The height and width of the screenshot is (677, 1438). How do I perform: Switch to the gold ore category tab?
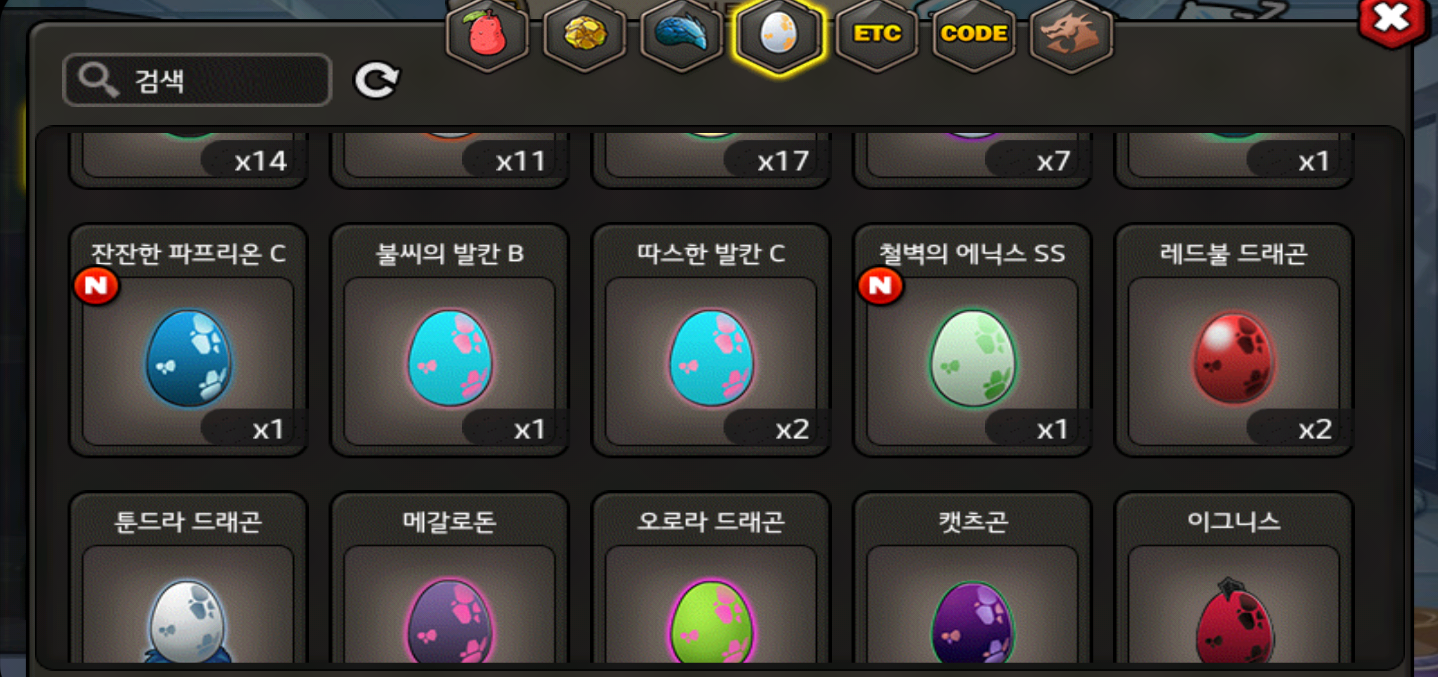584,37
